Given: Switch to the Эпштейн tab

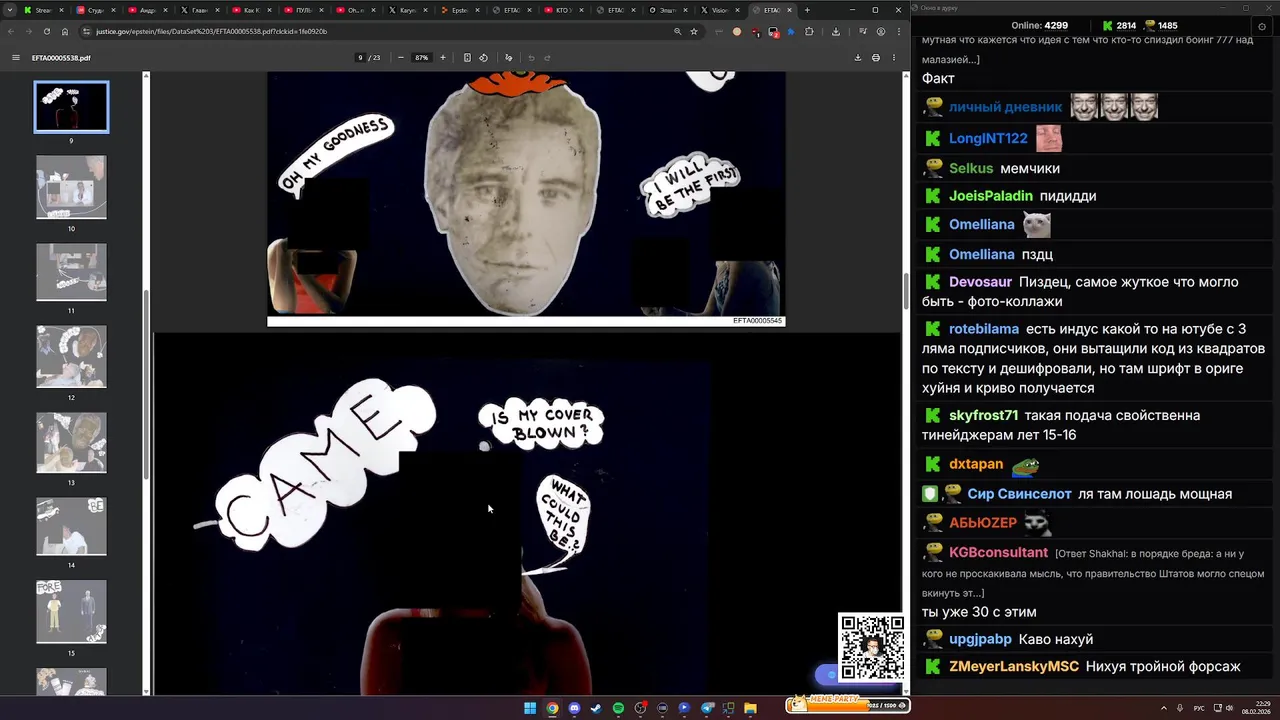Looking at the screenshot, I should click(x=667, y=10).
